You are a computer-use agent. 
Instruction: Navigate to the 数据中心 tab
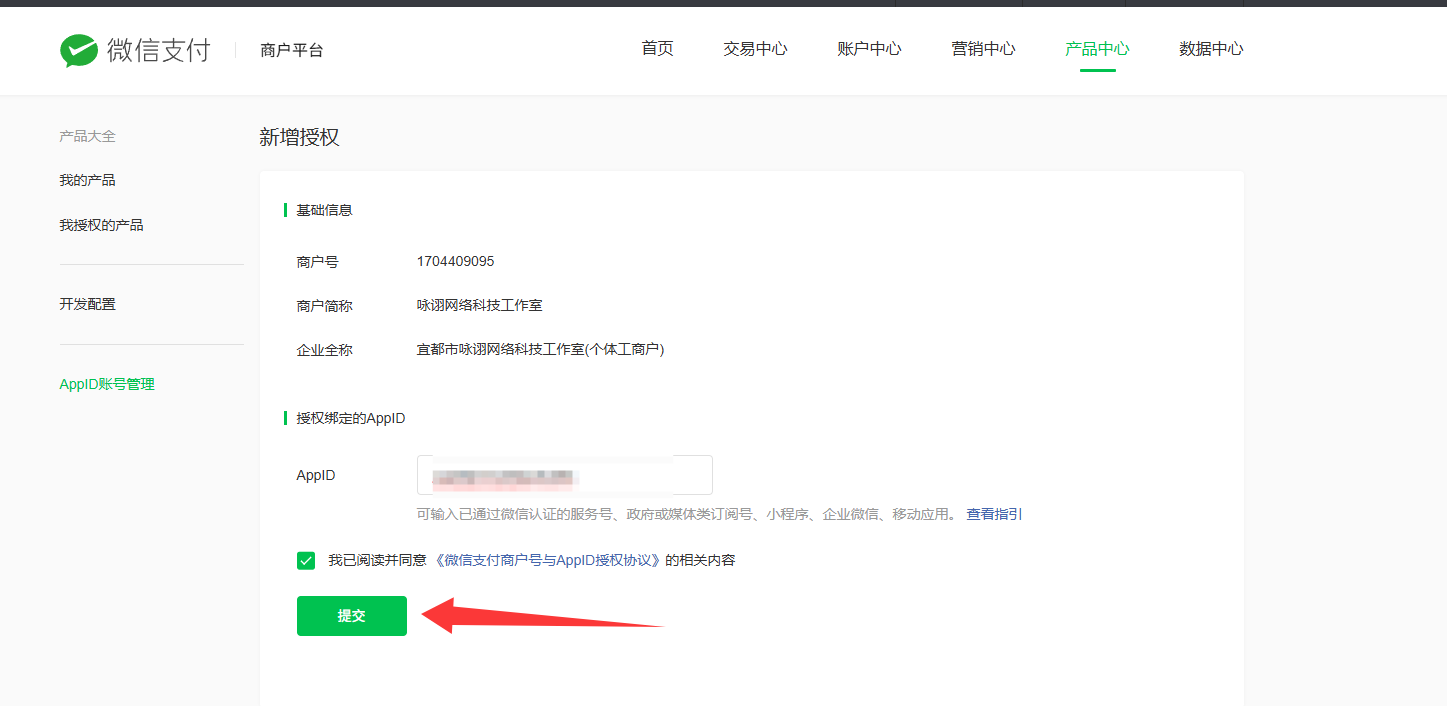tap(1211, 49)
